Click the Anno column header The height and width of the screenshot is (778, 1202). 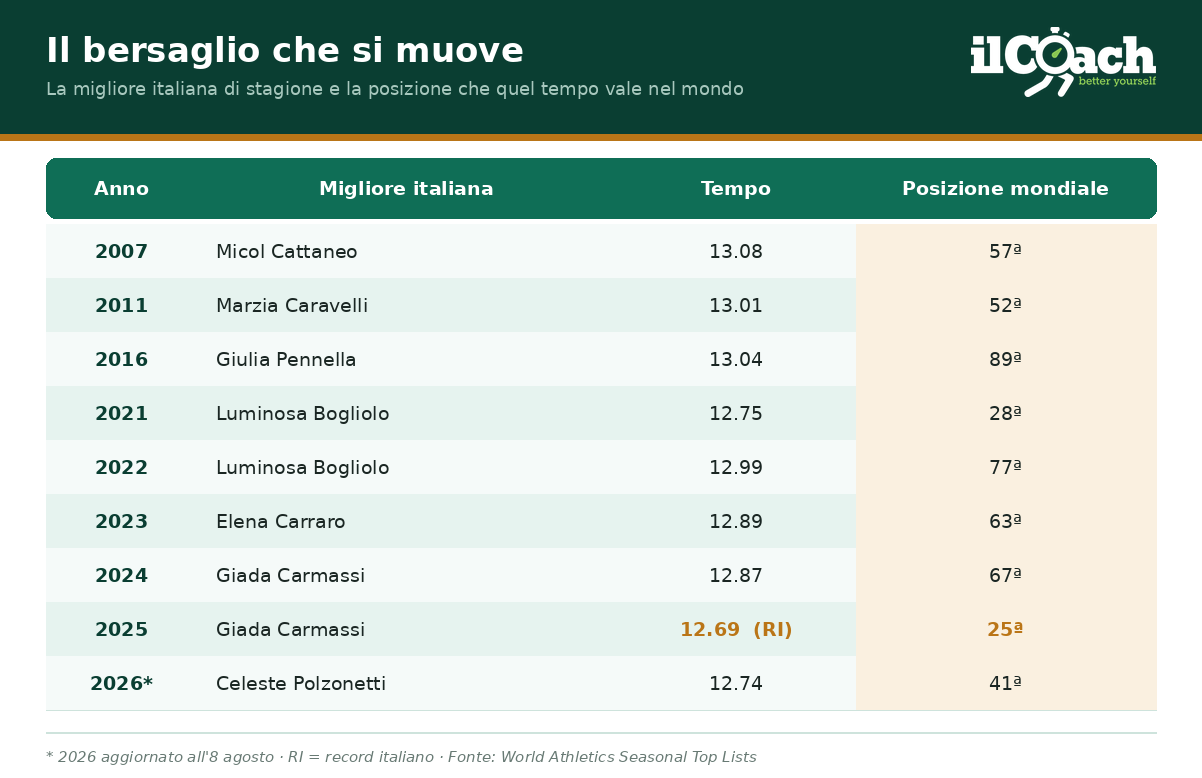[x=121, y=189]
